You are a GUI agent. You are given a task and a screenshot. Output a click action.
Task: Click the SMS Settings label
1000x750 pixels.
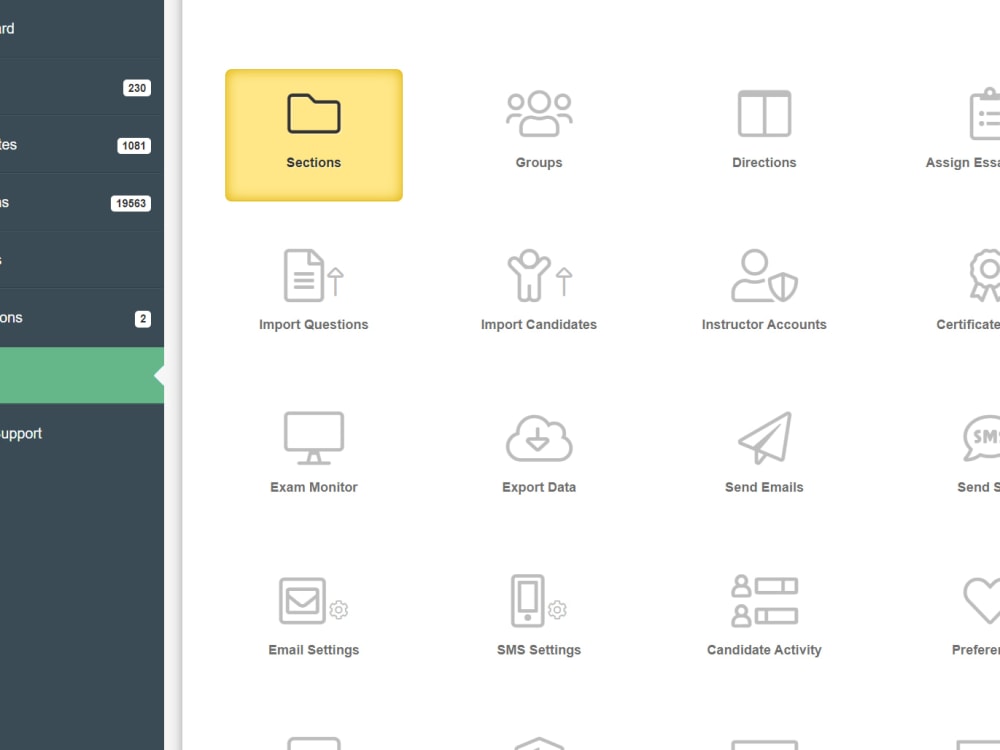539,650
